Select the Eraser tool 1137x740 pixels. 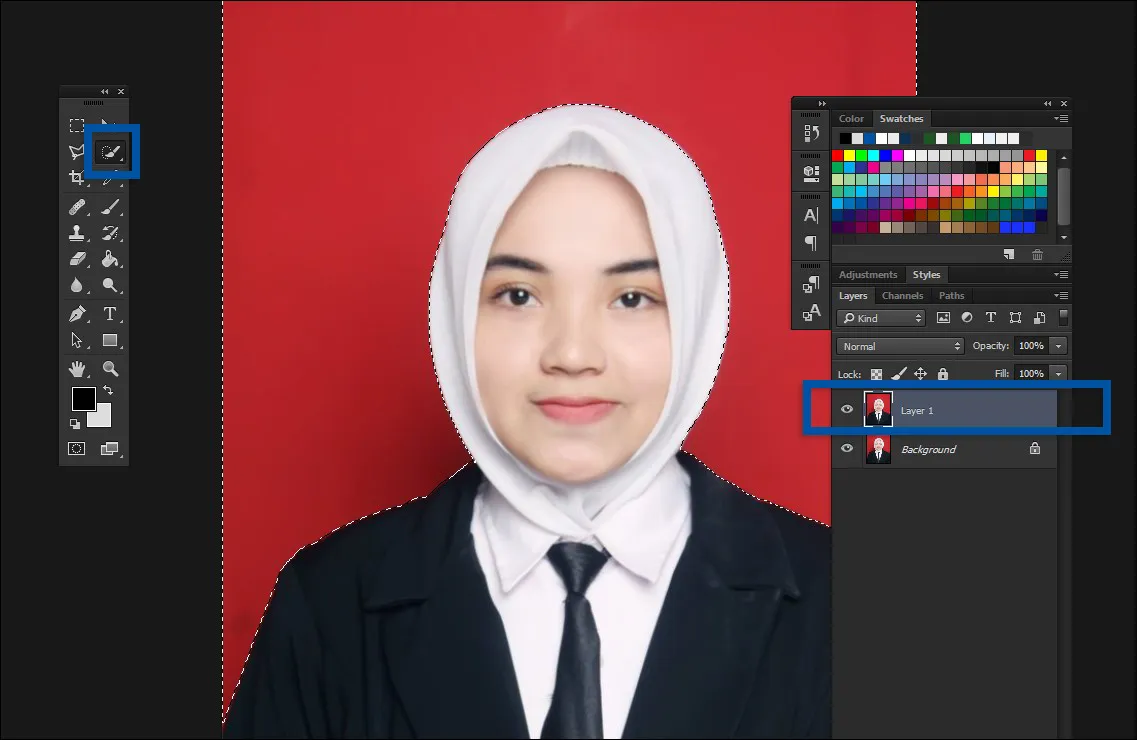pyautogui.click(x=78, y=260)
